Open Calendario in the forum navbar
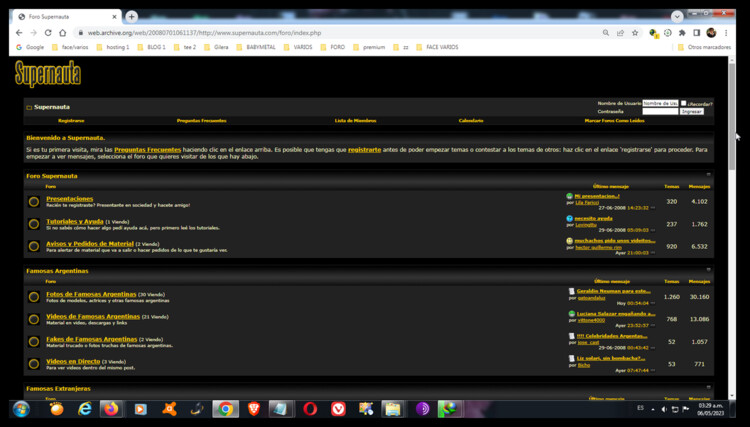Image resolution: width=750 pixels, height=427 pixels. tap(471, 120)
